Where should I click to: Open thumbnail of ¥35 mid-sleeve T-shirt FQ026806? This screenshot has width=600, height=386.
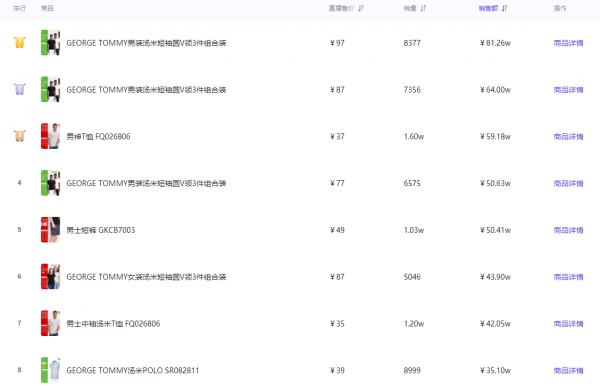tap(51, 323)
